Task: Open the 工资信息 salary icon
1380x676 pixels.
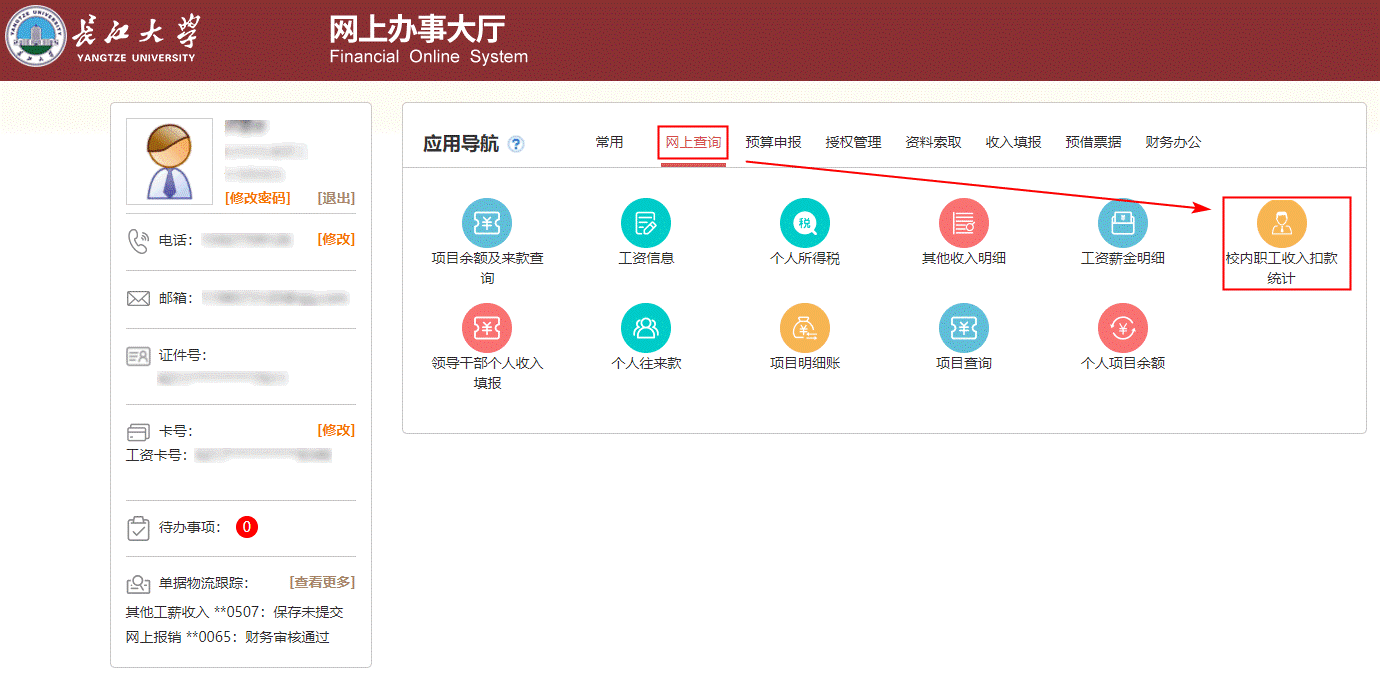Action: tap(646, 224)
